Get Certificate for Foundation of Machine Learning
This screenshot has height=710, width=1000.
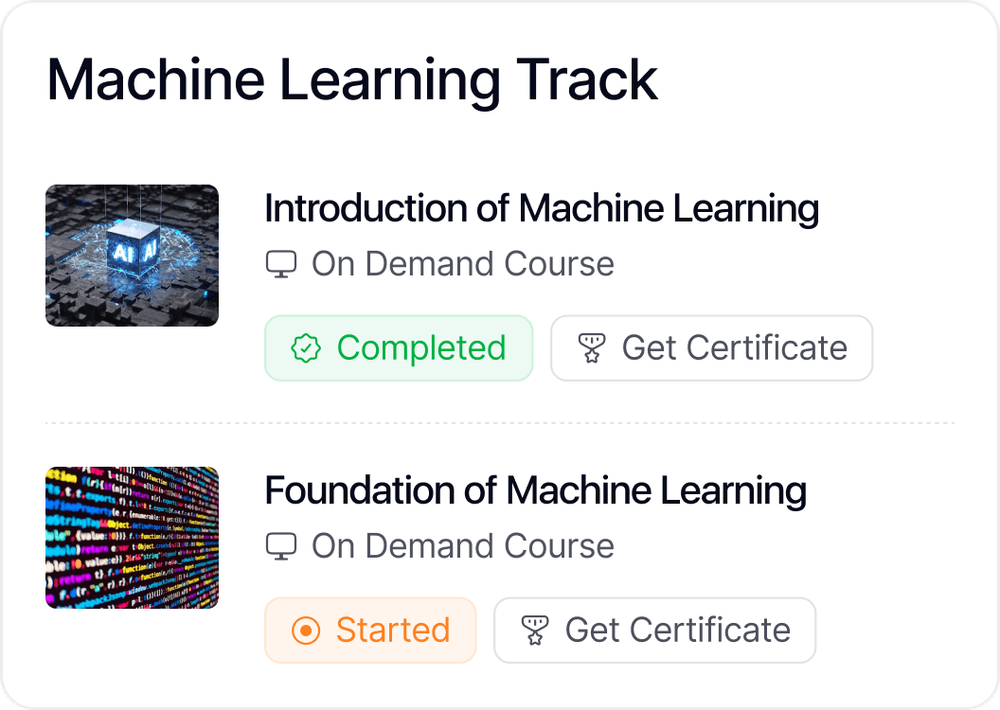655,630
